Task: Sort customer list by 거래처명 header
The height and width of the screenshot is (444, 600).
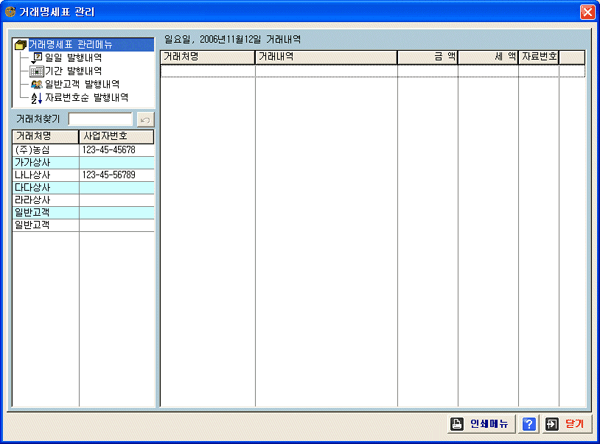Action: [x=46, y=136]
